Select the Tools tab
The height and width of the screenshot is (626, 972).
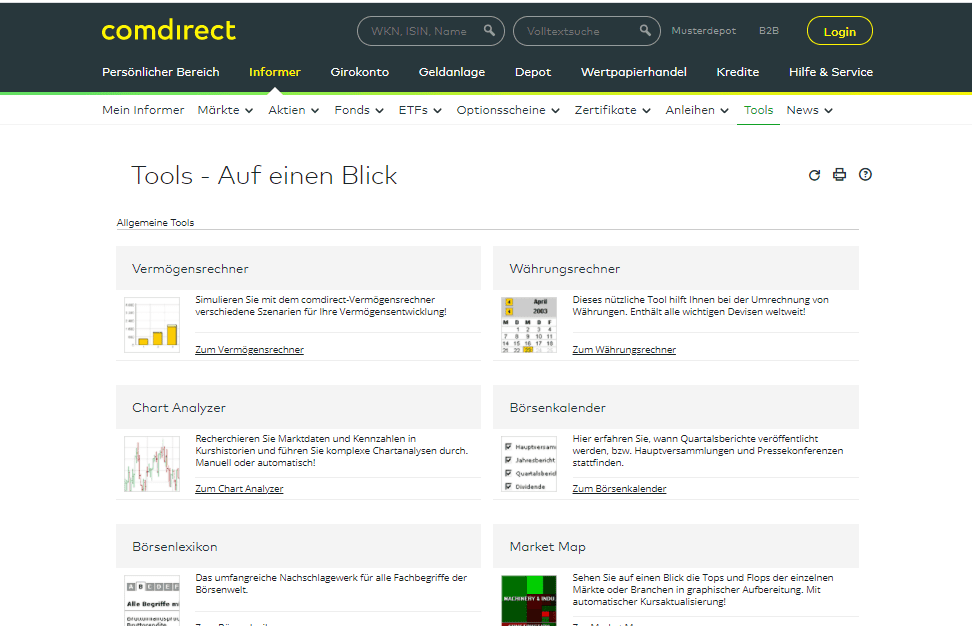click(x=758, y=110)
